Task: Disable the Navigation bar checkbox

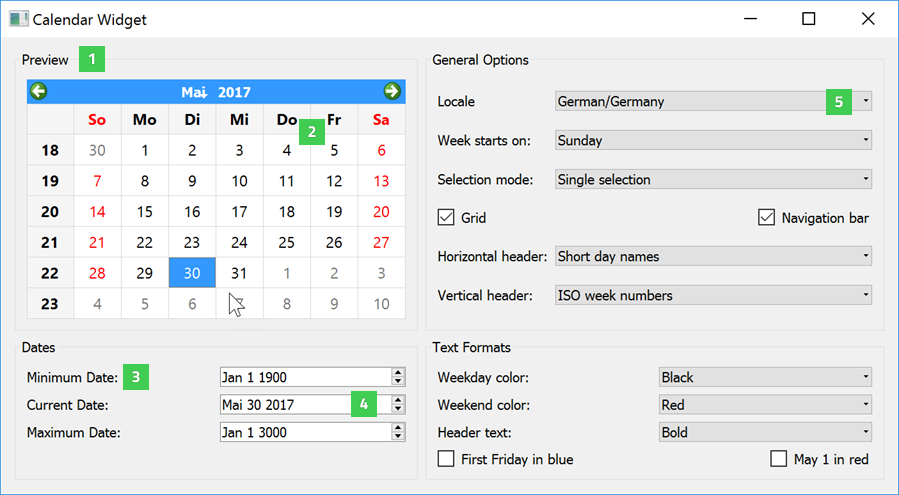Action: (767, 218)
